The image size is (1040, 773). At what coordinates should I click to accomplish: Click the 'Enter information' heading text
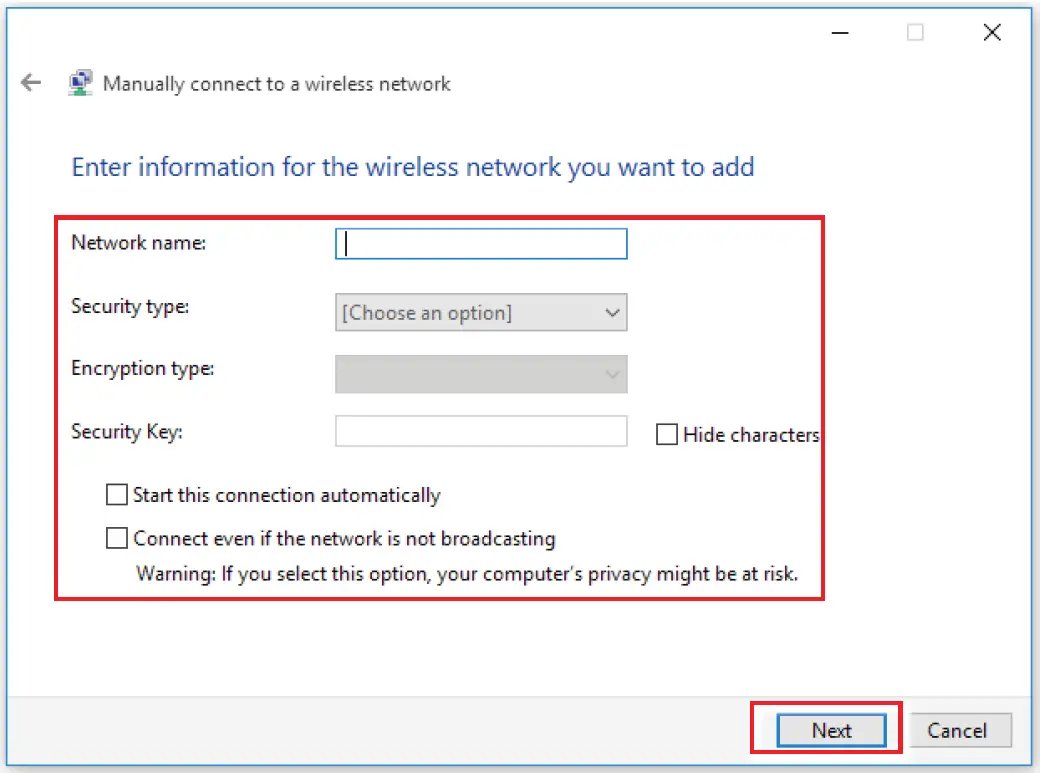point(412,166)
